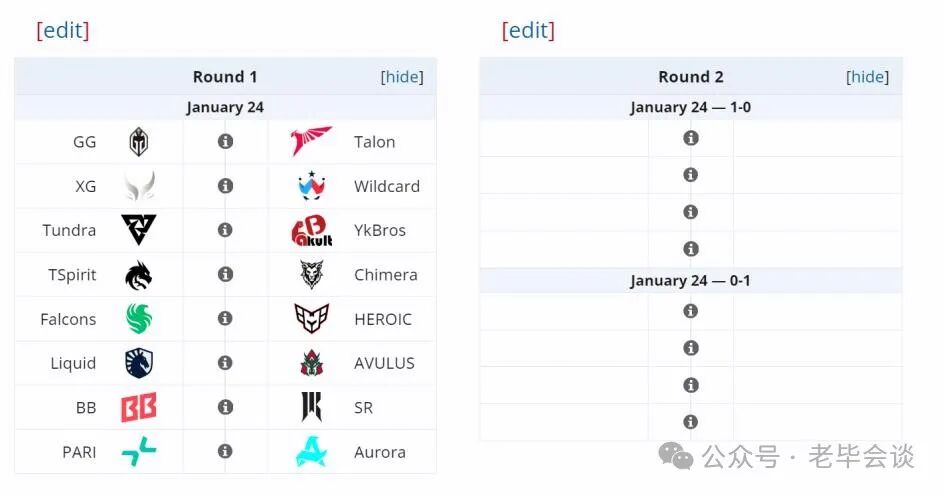The image size is (945, 495).
Task: Open the Chimera wolf logo
Action: [x=311, y=274]
